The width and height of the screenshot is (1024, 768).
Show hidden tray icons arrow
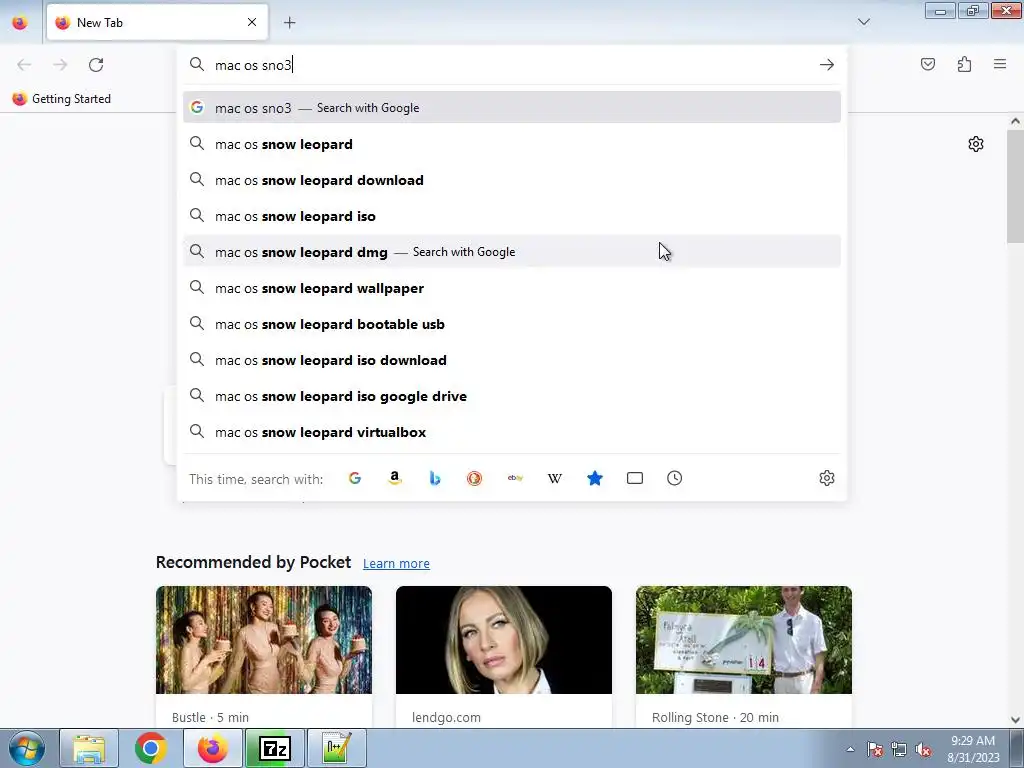click(850, 750)
